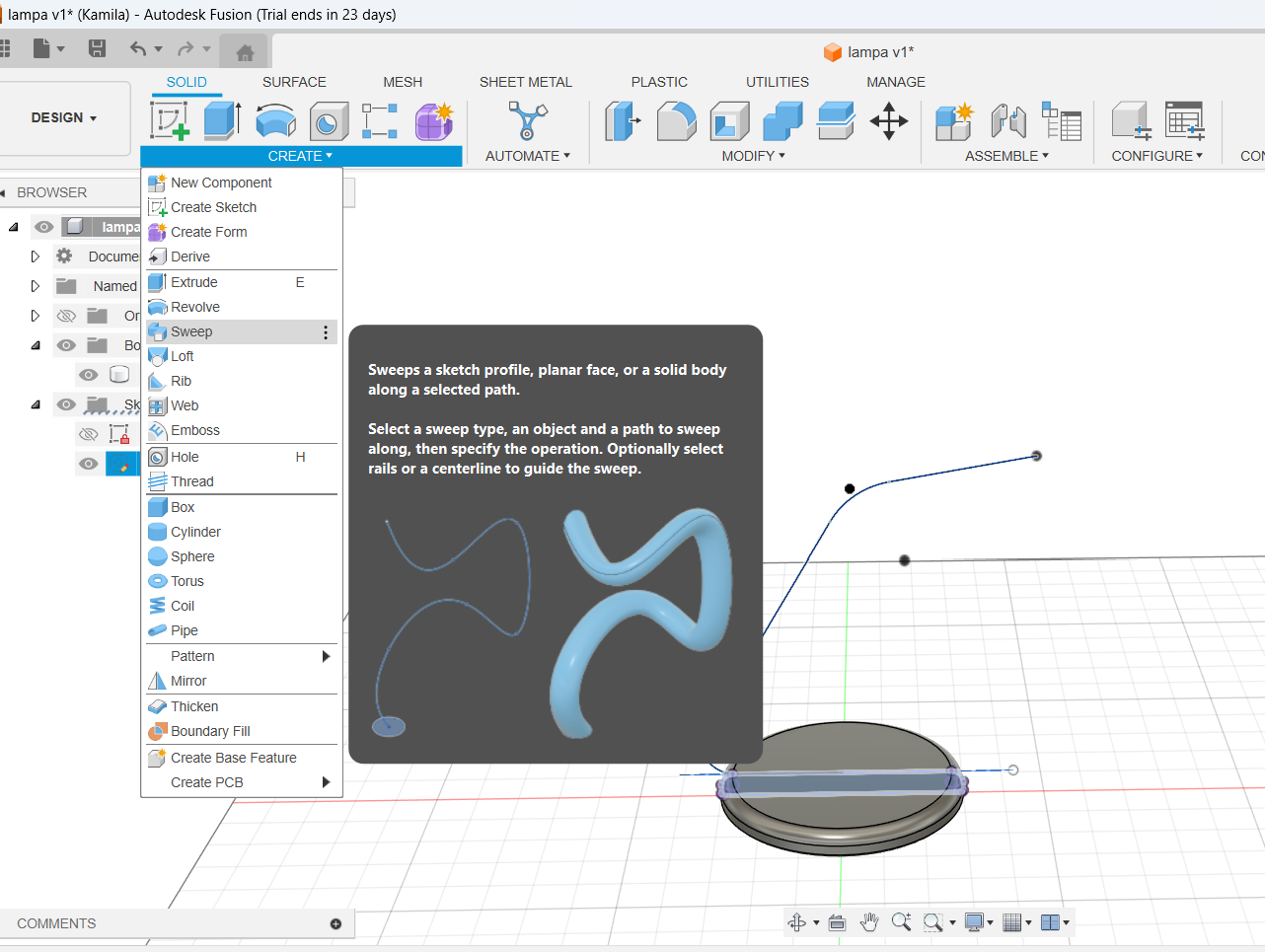Click the Home tab icon
Viewport: 1265px width, 952px height.
tap(245, 52)
